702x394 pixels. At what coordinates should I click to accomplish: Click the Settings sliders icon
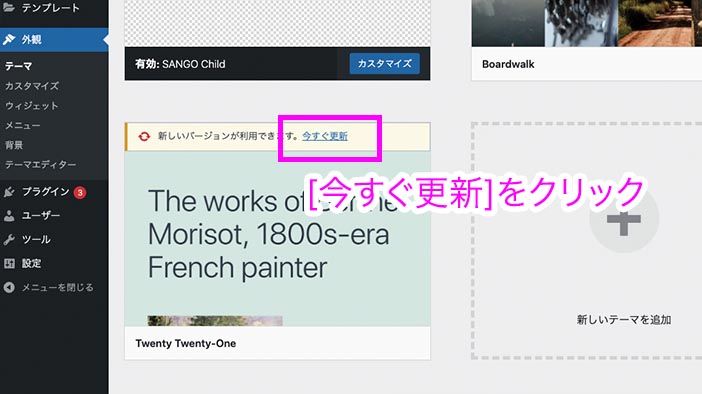pos(9,263)
